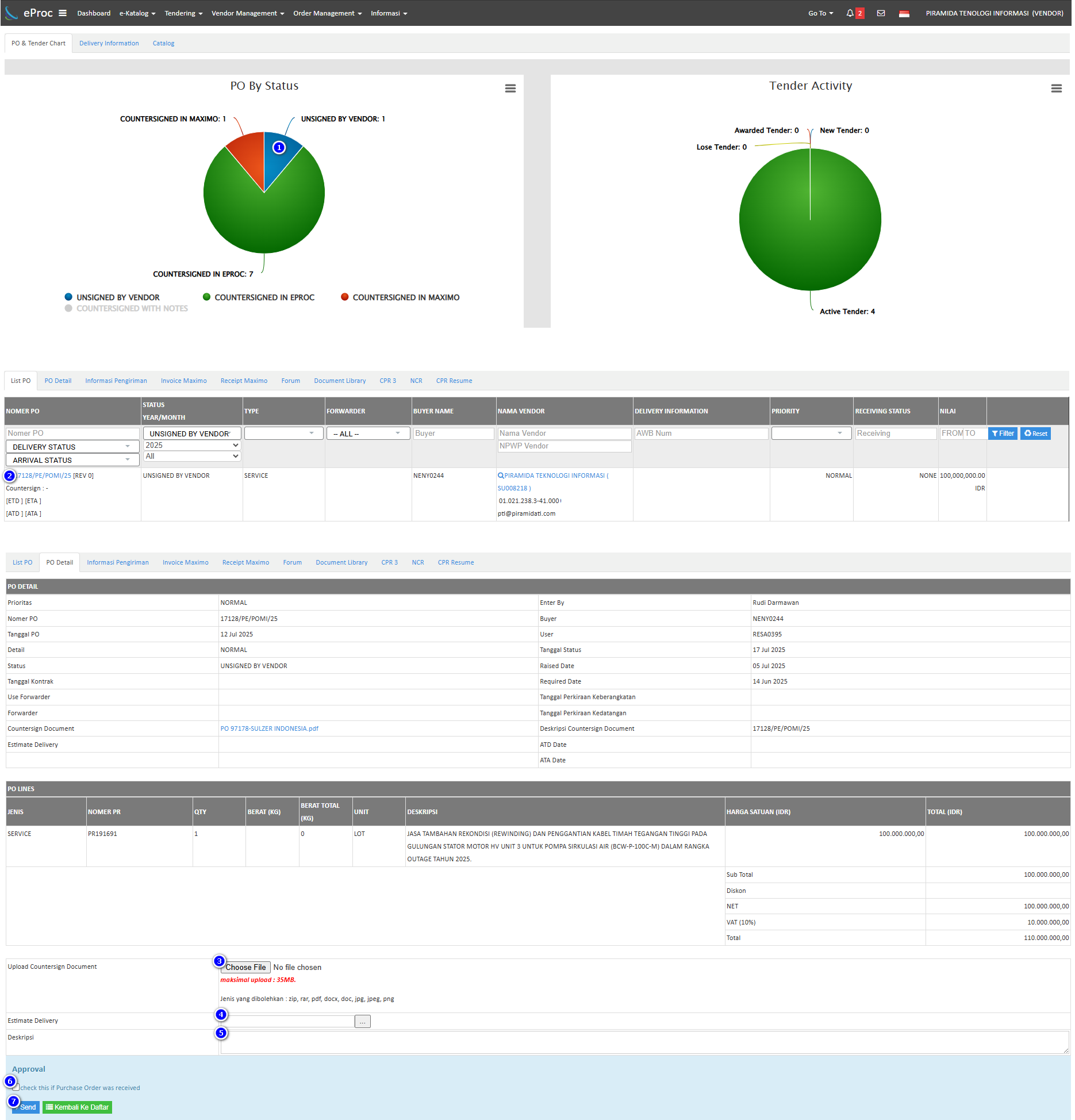Image resolution: width=1075 pixels, height=1120 pixels.
Task: Open the Tendering menu
Action: 183,13
